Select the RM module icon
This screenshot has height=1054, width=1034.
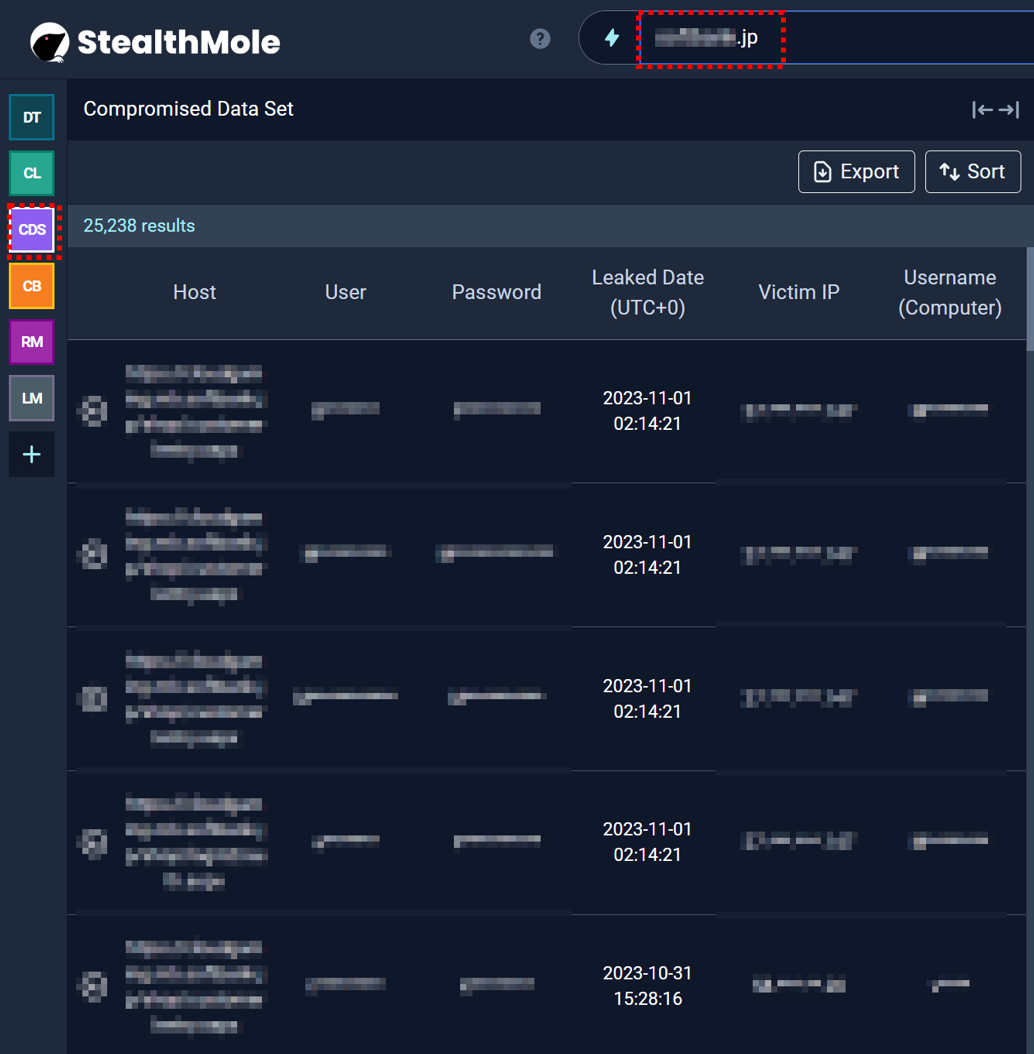tap(32, 342)
